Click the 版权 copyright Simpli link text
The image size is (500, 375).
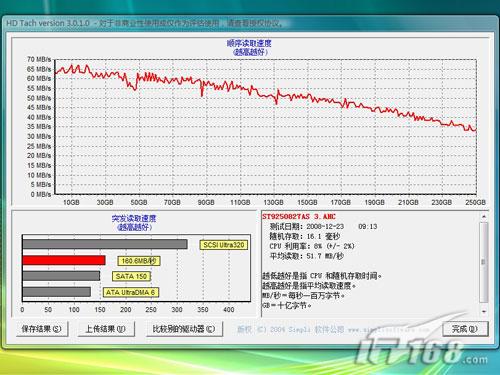tap(333, 330)
